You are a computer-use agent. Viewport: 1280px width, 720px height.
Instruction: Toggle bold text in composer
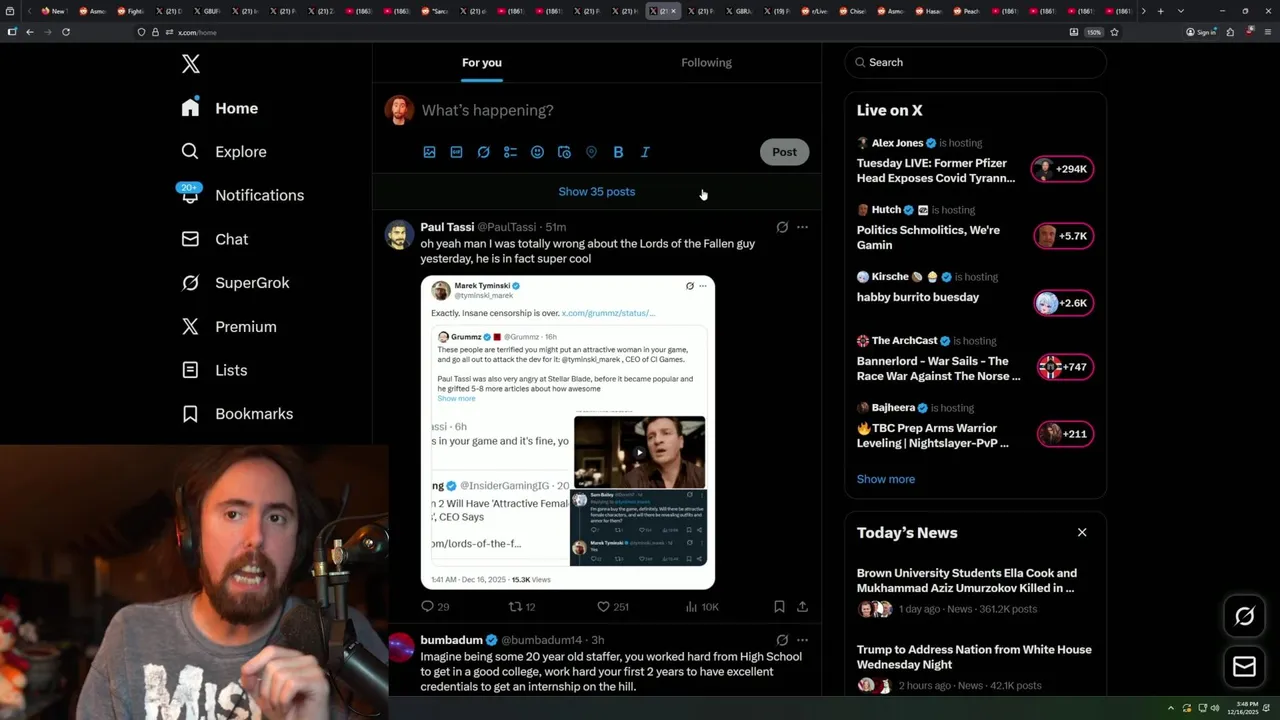tap(618, 152)
